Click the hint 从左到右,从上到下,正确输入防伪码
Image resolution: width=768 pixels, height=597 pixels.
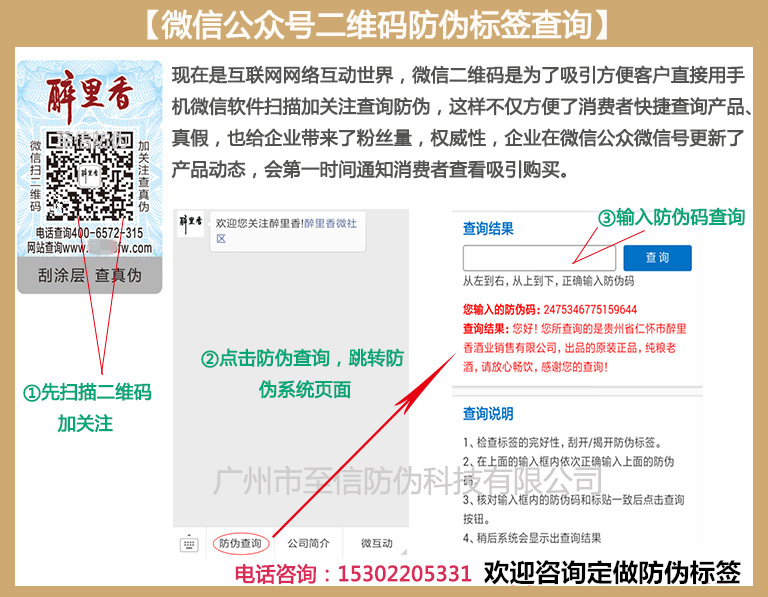pyautogui.click(x=549, y=281)
